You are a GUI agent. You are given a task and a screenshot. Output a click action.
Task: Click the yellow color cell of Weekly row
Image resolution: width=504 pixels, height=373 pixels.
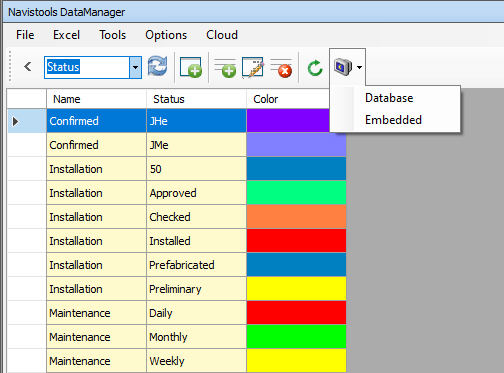point(296,361)
